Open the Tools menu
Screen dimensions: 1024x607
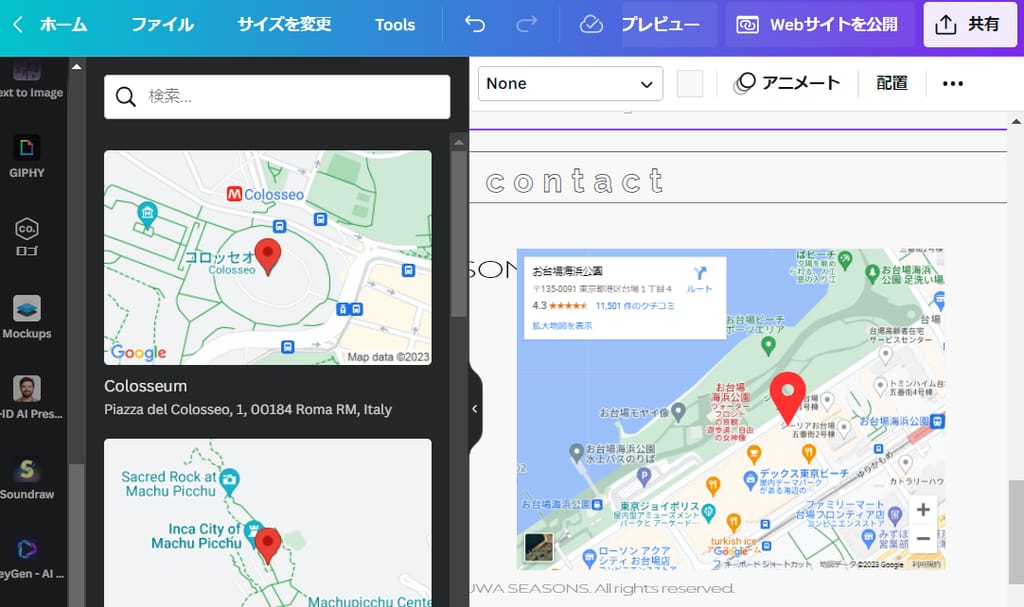coord(395,25)
